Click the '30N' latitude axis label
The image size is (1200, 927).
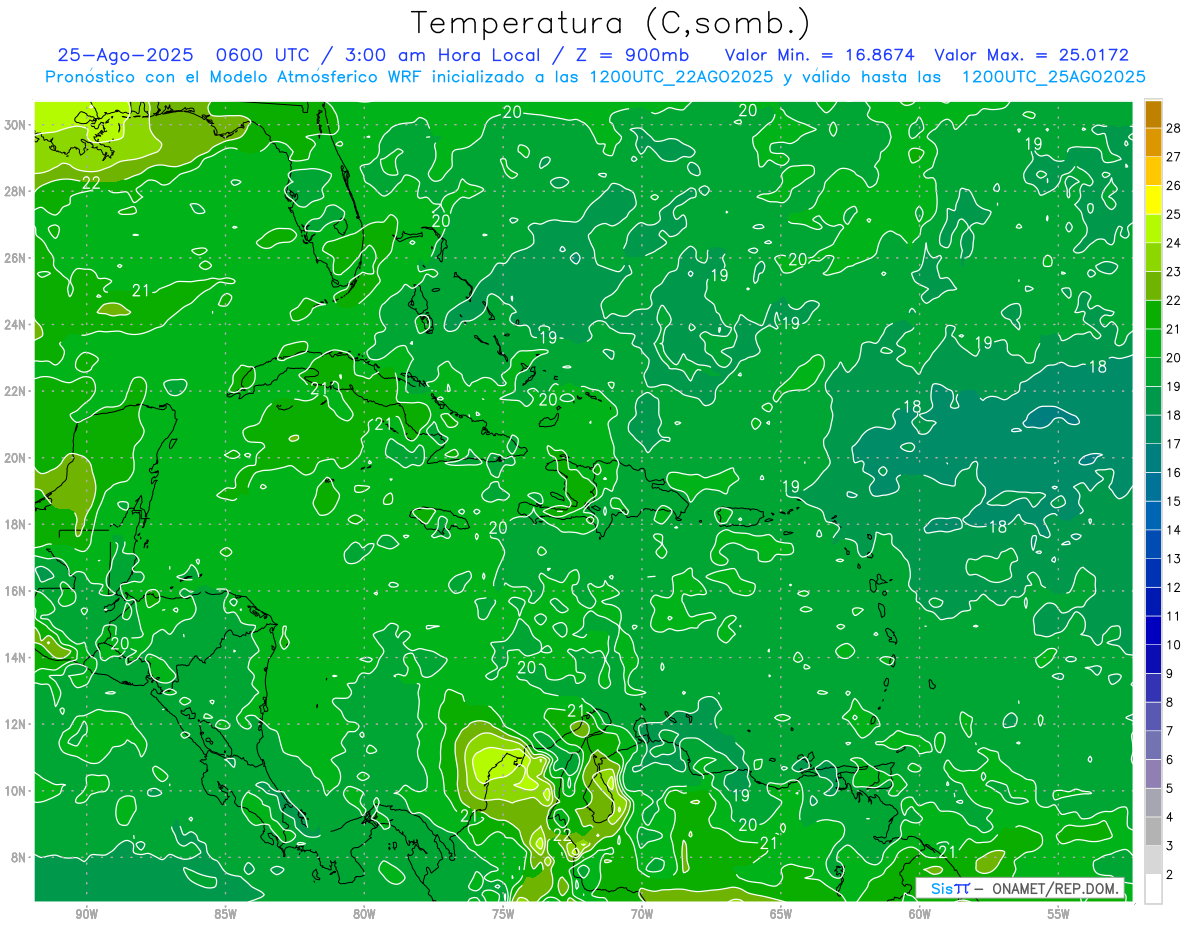(15, 125)
